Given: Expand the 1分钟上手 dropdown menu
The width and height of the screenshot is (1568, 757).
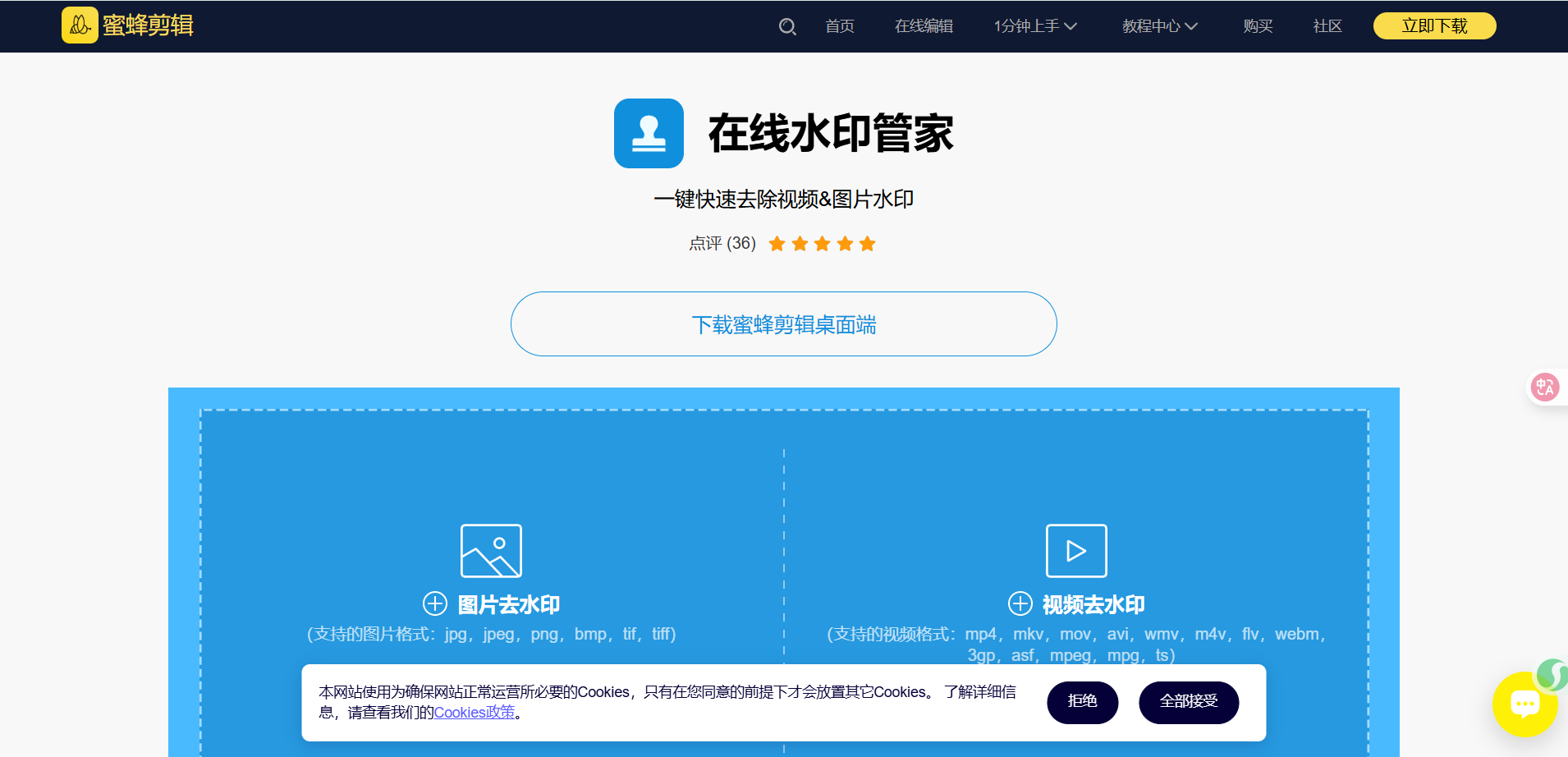Looking at the screenshot, I should (1035, 26).
